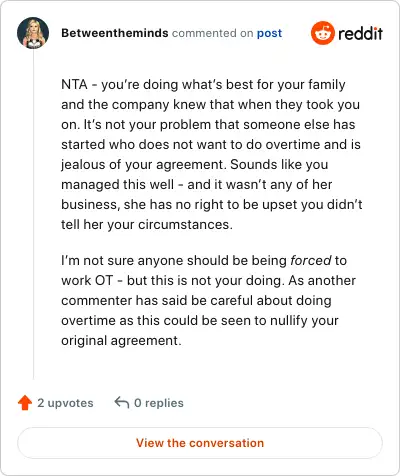The height and width of the screenshot is (476, 400).
Task: Click the phrase "work OT" in the comment
Action: (x=87, y=280)
